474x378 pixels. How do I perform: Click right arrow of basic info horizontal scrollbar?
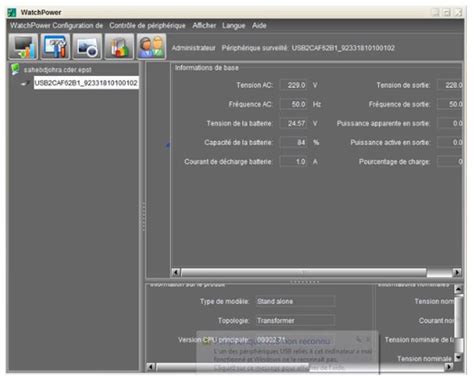[457, 272]
